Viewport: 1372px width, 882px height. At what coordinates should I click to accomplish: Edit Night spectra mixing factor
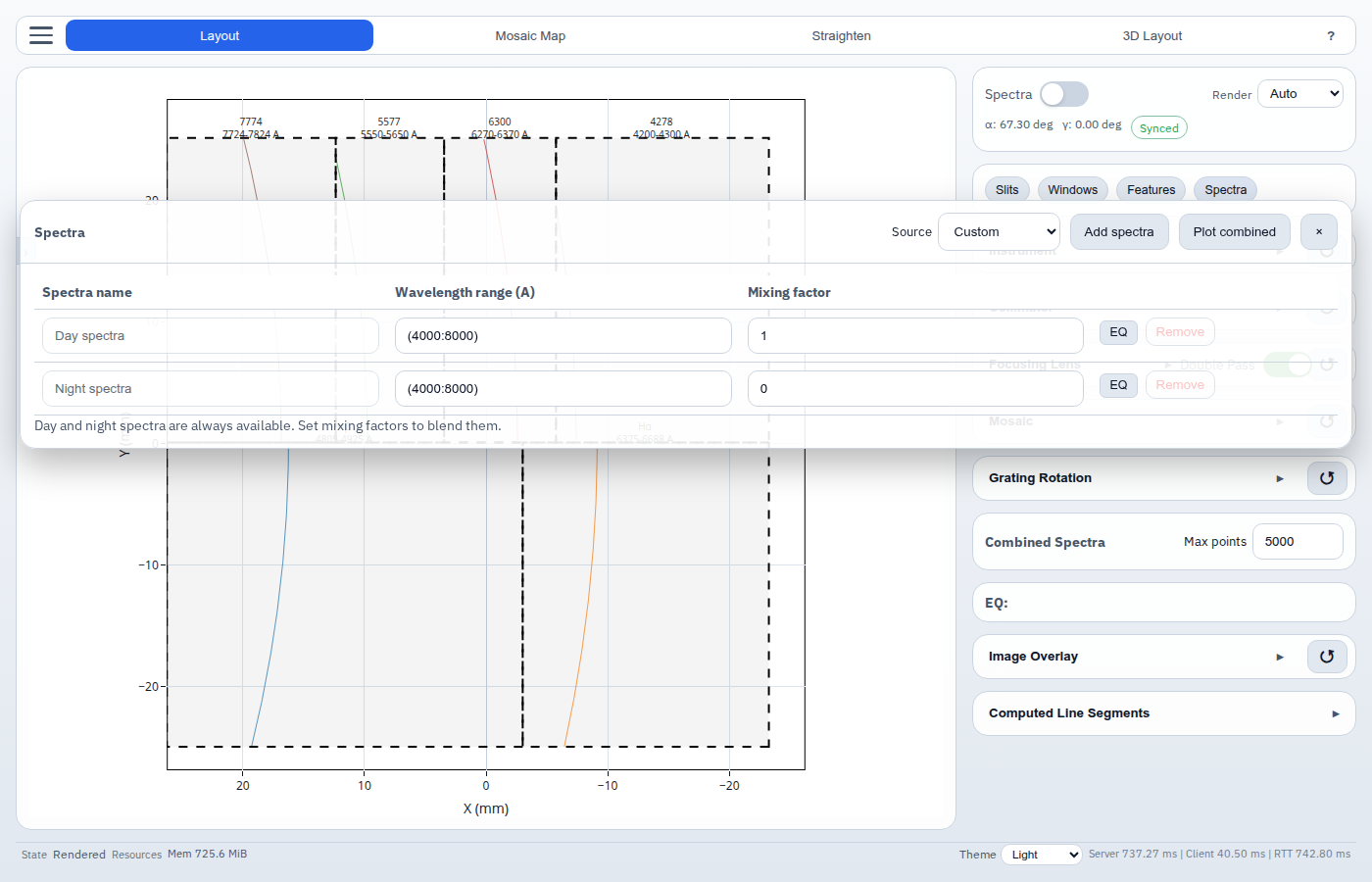(915, 388)
